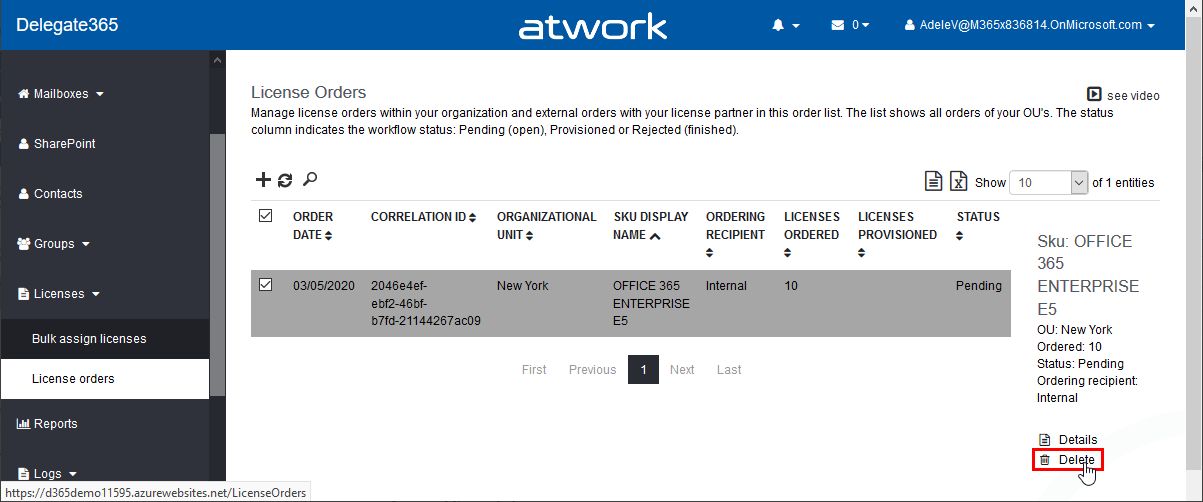Open the search magnifier icon

pyautogui.click(x=310, y=180)
